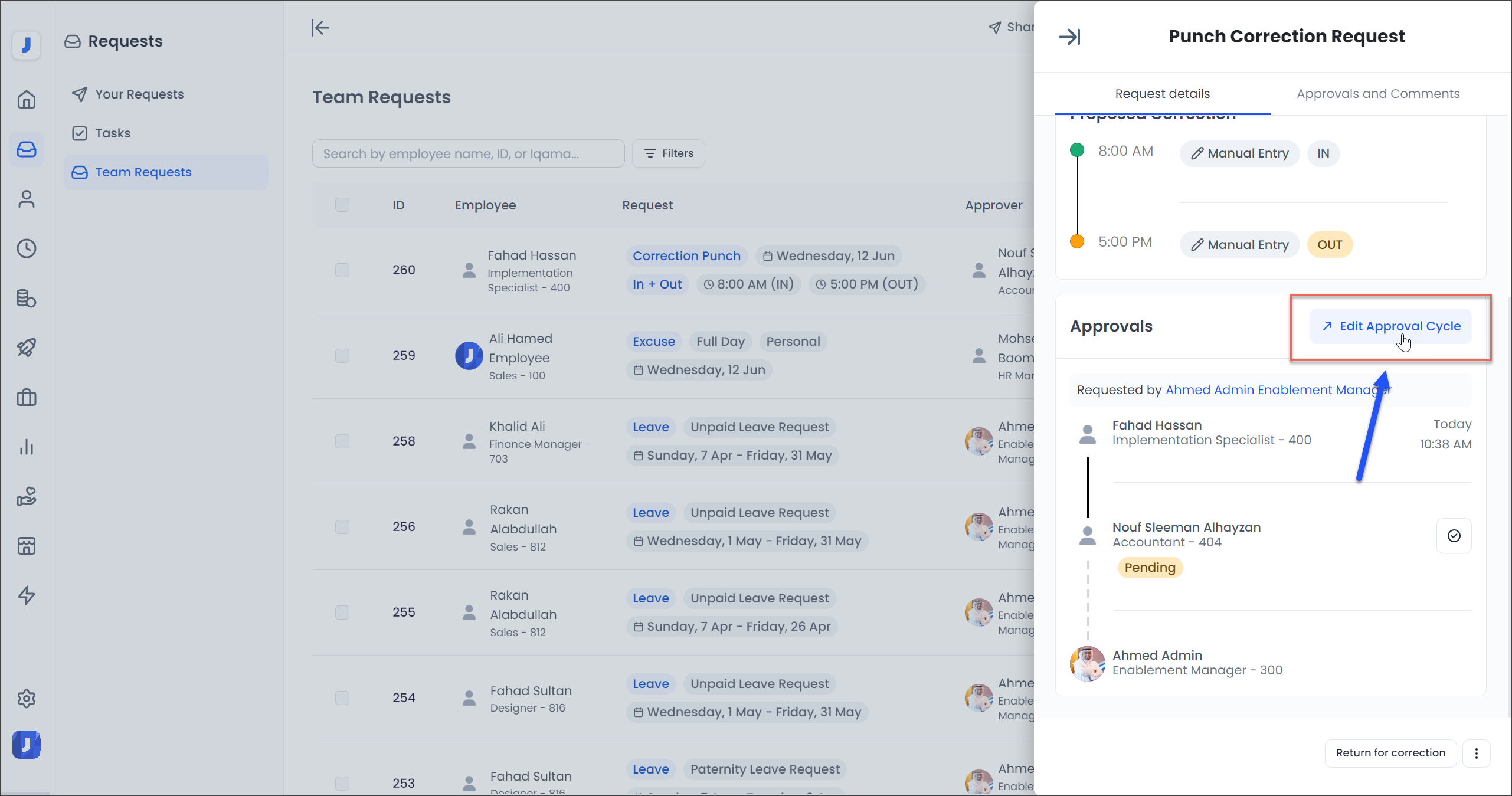Click the employee search input field
Viewport: 1512px width, 796px height.
coord(468,153)
